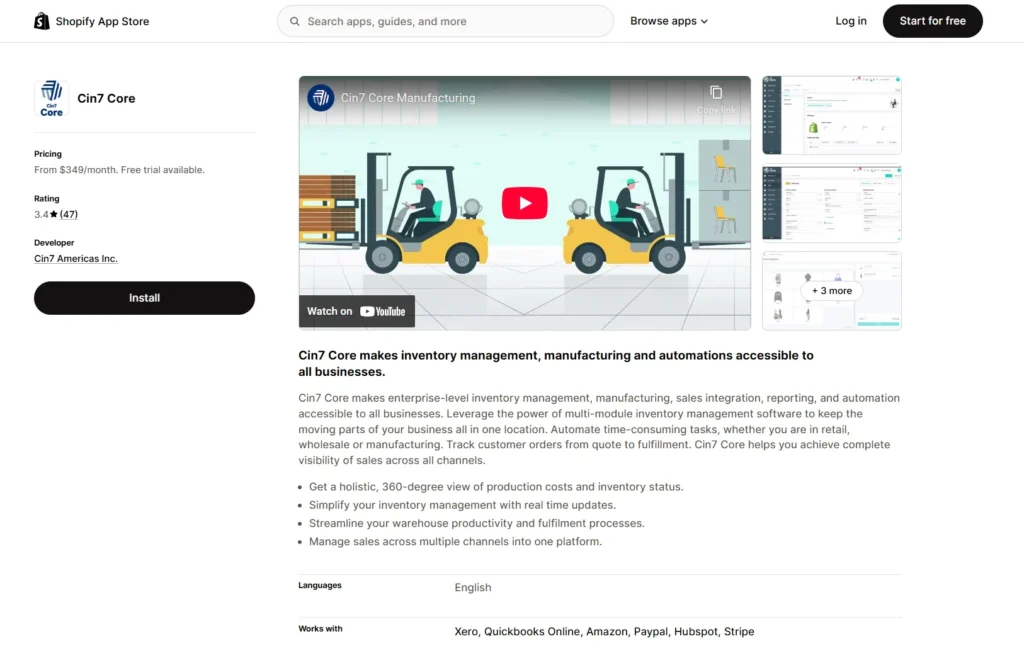Open the Cin7 Core Manufacturing video title
The image size is (1024, 651).
pos(408,98)
